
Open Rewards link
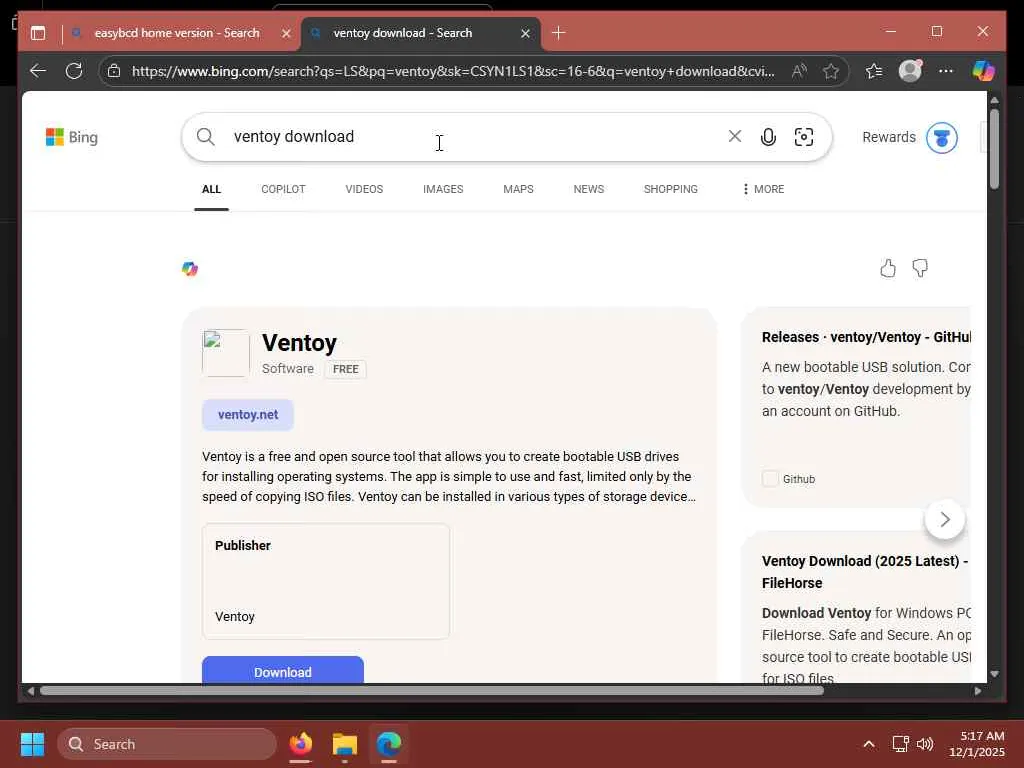pos(889,137)
